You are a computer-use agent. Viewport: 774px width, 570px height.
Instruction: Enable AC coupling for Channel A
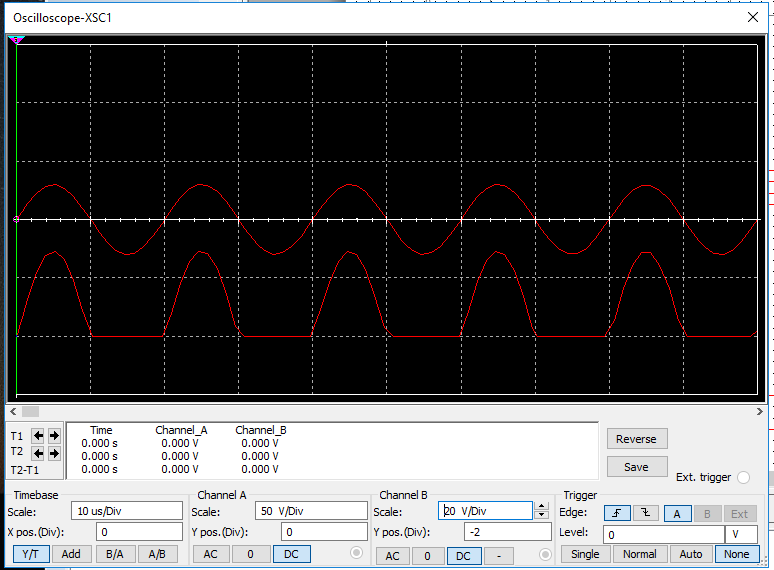coord(210,554)
